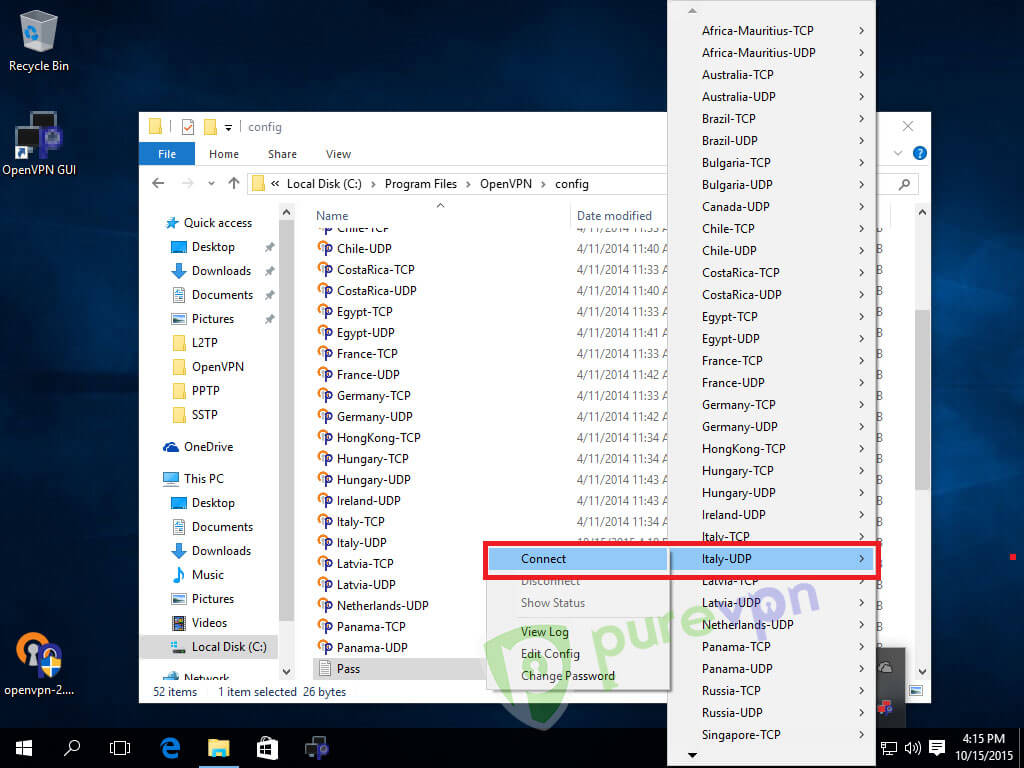
Task: Click the New folder quick access toolbar icon
Action: [x=210, y=127]
